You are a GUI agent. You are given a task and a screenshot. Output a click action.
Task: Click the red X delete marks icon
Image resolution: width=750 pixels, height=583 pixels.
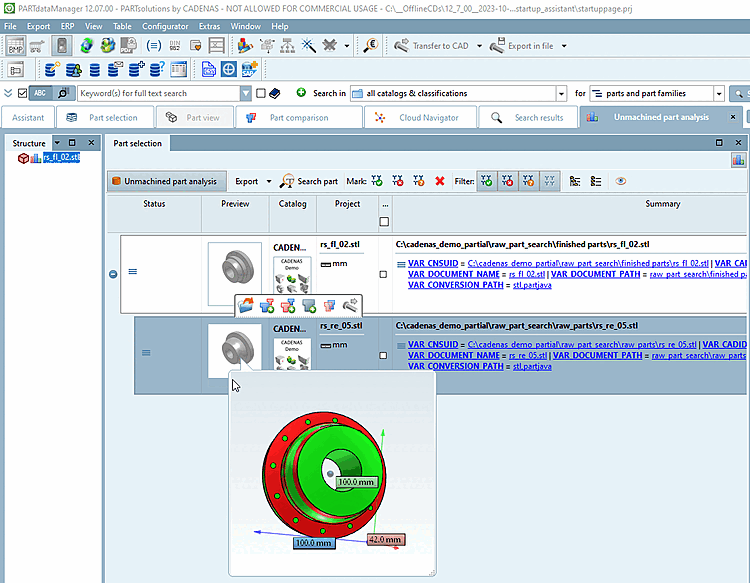pos(439,181)
